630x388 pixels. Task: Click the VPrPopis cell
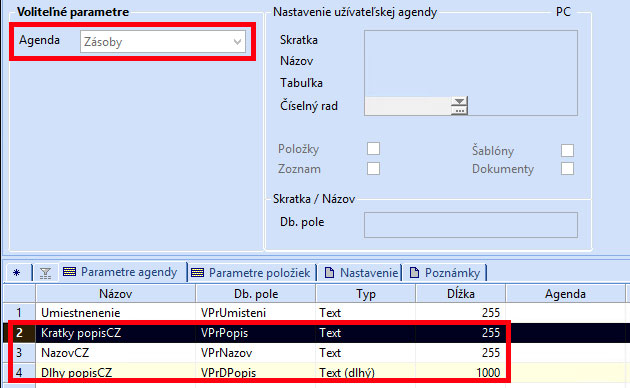(256, 333)
